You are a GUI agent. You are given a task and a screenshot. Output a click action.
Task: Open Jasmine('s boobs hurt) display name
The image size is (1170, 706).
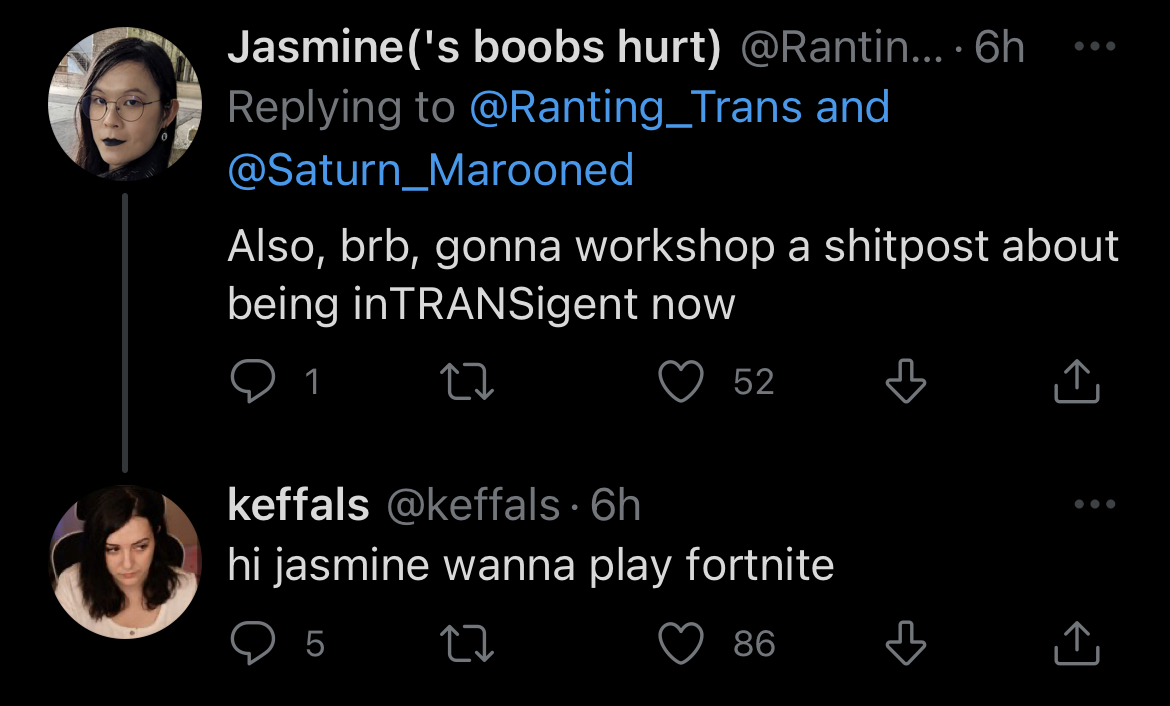coord(475,47)
